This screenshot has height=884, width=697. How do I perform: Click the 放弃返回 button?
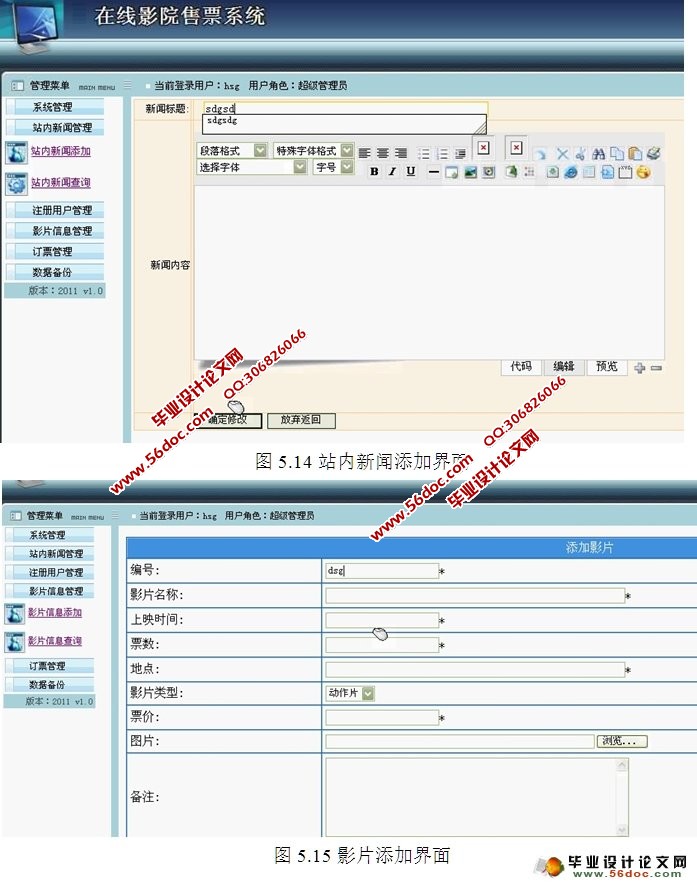[301, 421]
